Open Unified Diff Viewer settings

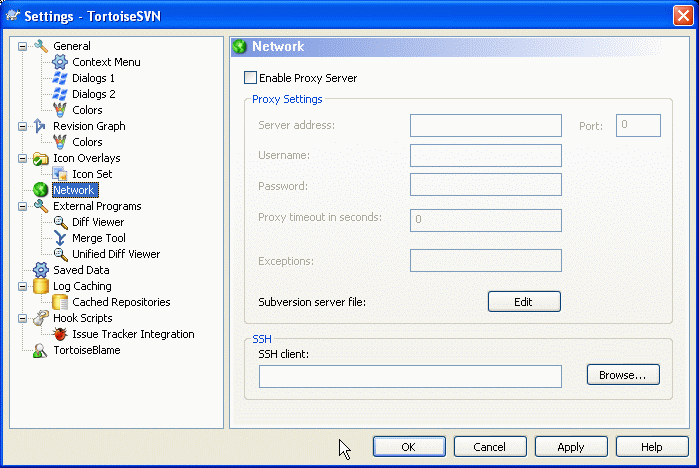[x=116, y=254]
